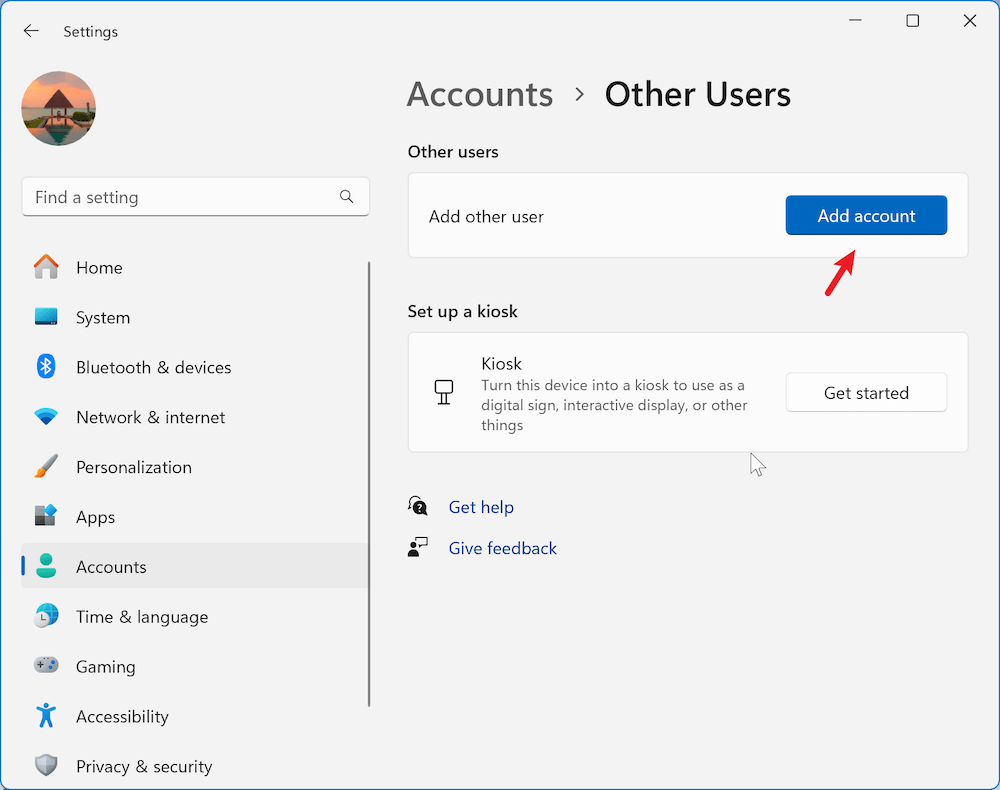Click the Network & internet globe icon

[x=46, y=417]
